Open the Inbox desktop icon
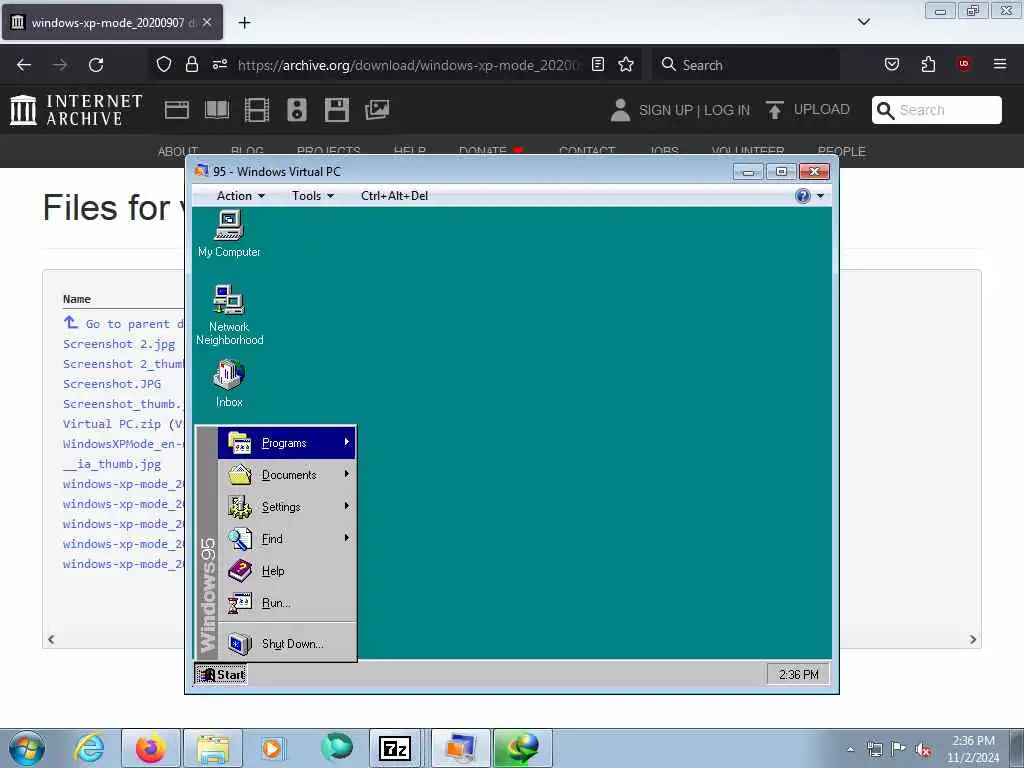Screen dimensions: 1024x768 click(x=229, y=384)
